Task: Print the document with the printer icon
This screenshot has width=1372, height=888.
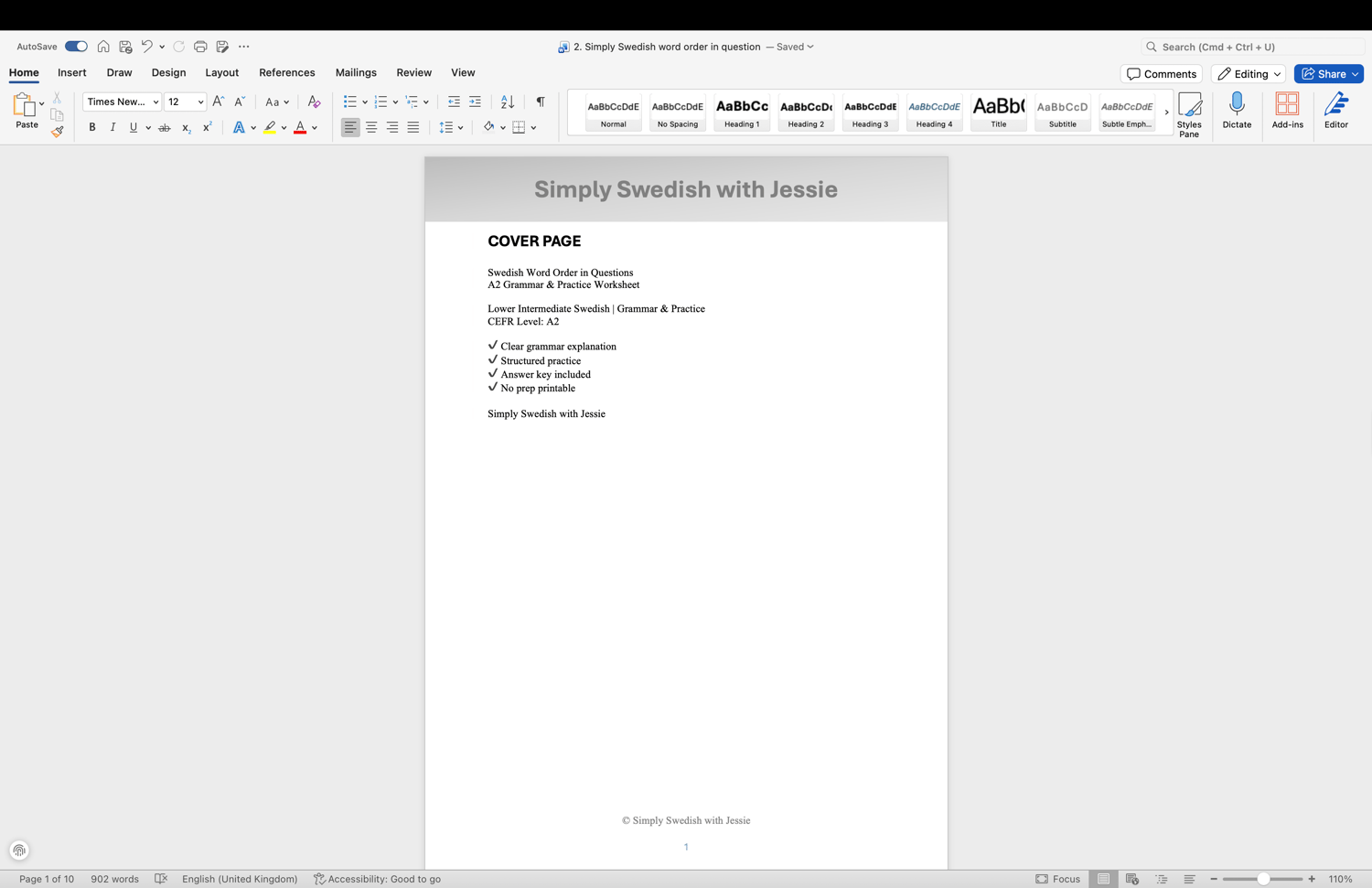Action: 200,47
